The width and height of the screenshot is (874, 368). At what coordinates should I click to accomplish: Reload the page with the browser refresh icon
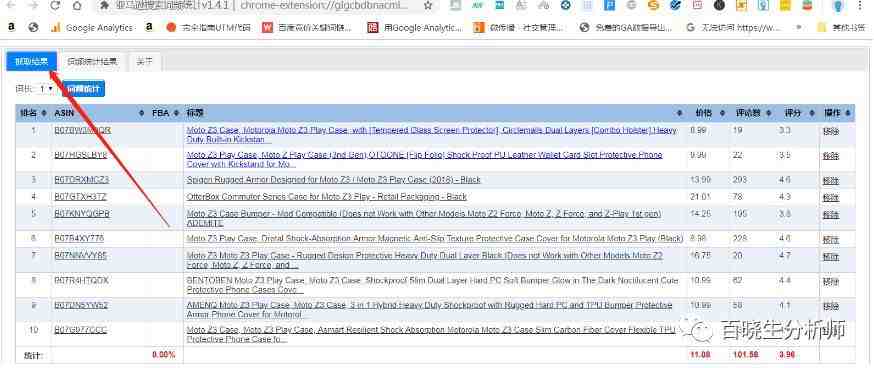pos(54,6)
